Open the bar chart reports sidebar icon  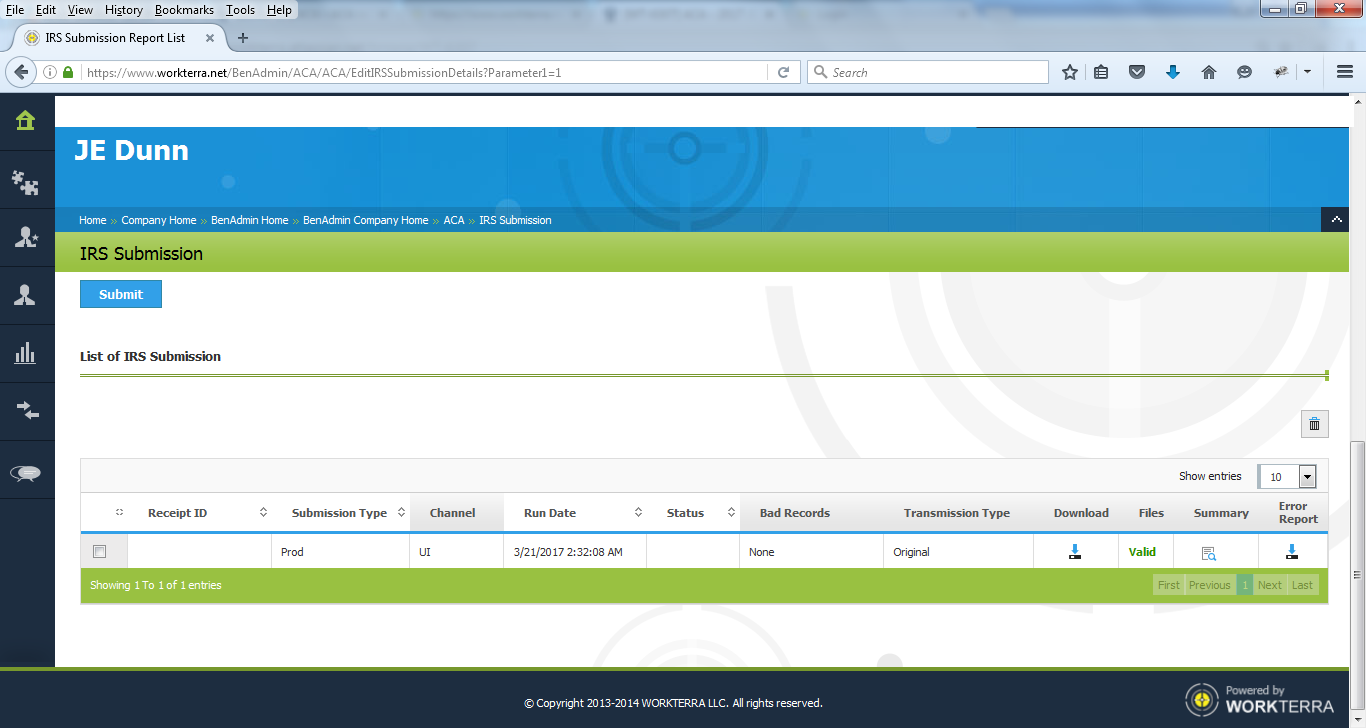[x=25, y=353]
